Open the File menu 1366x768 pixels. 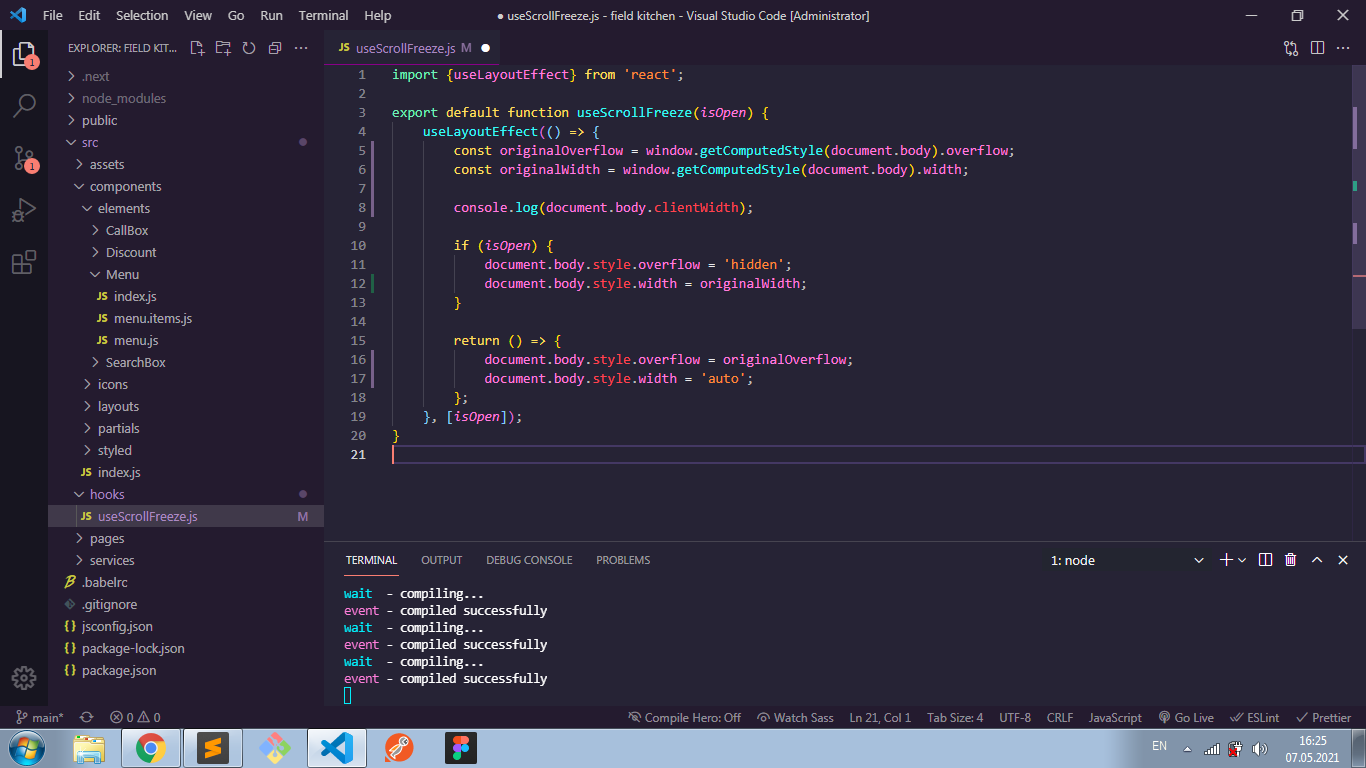pyautogui.click(x=53, y=15)
